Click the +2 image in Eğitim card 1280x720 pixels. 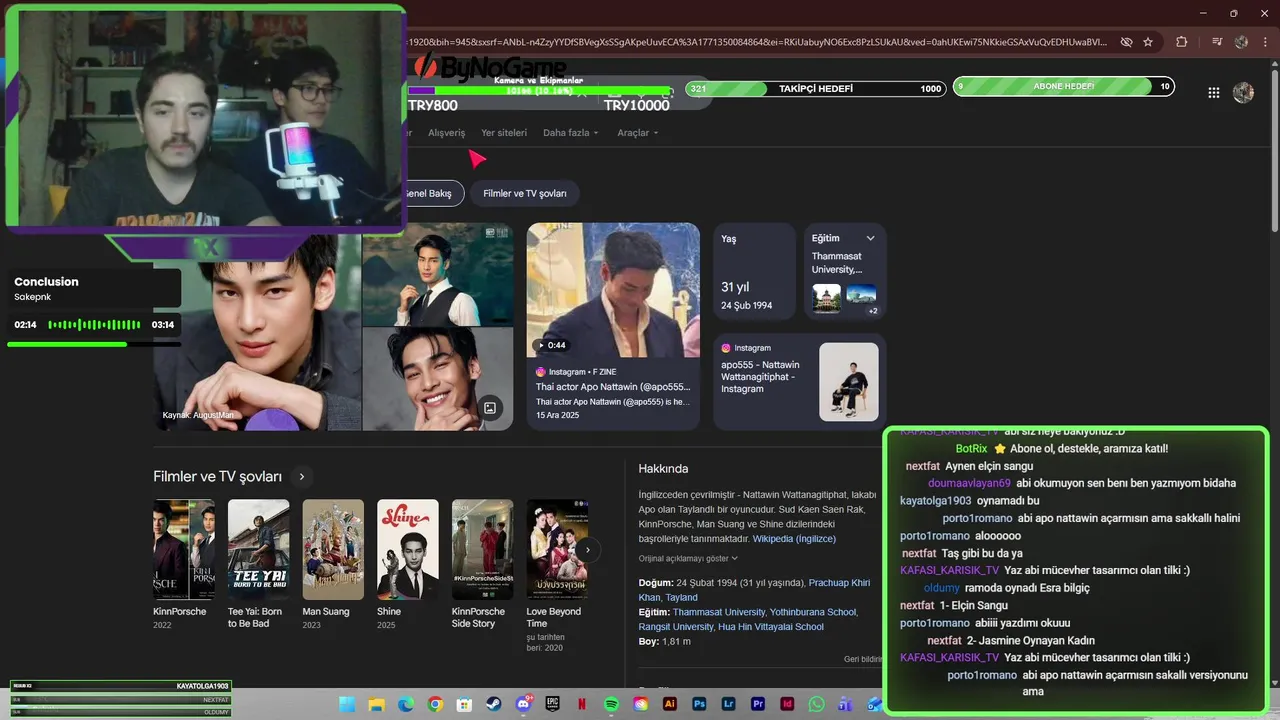coord(861,299)
